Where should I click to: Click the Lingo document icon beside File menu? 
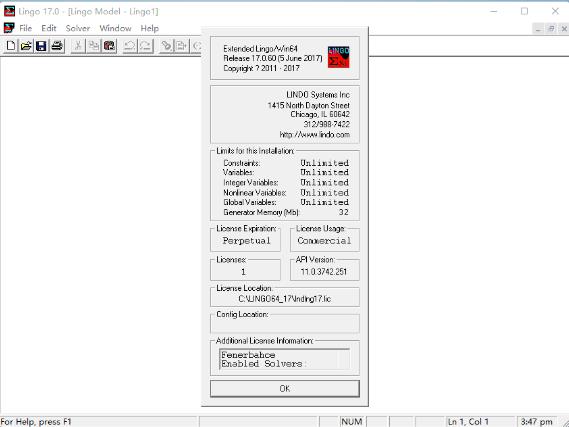tap(9, 28)
